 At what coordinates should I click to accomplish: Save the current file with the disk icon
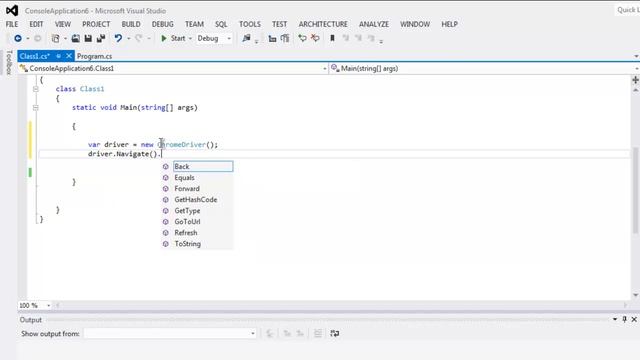click(x=88, y=38)
